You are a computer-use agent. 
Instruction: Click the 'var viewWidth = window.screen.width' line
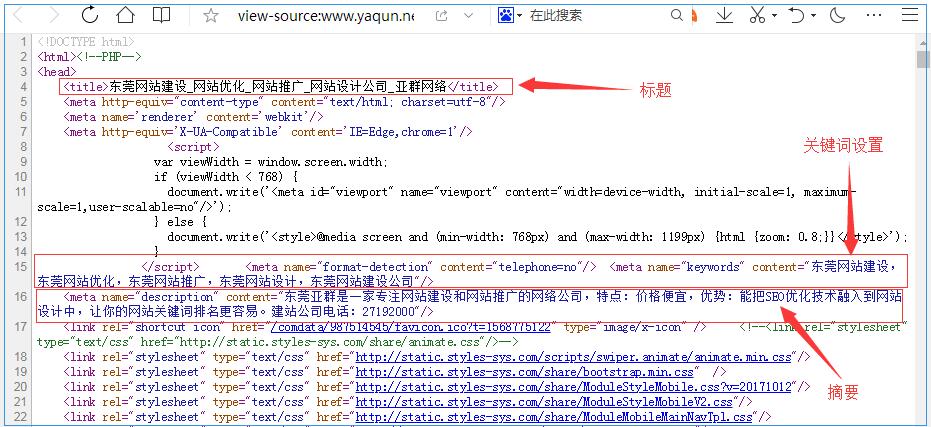271,162
